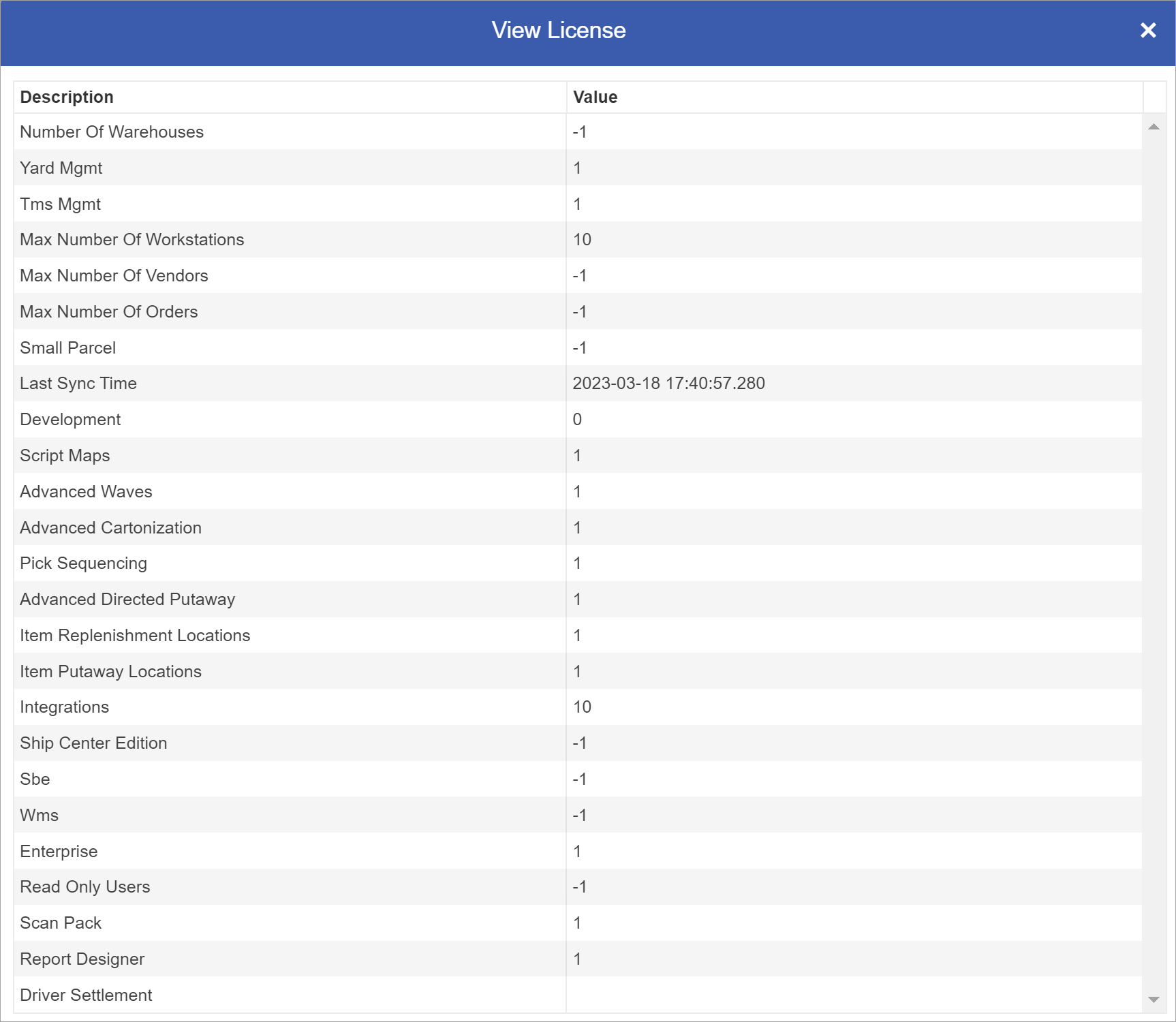Viewport: 1176px width, 1022px height.
Task: Click the Description column header
Action: 67,97
